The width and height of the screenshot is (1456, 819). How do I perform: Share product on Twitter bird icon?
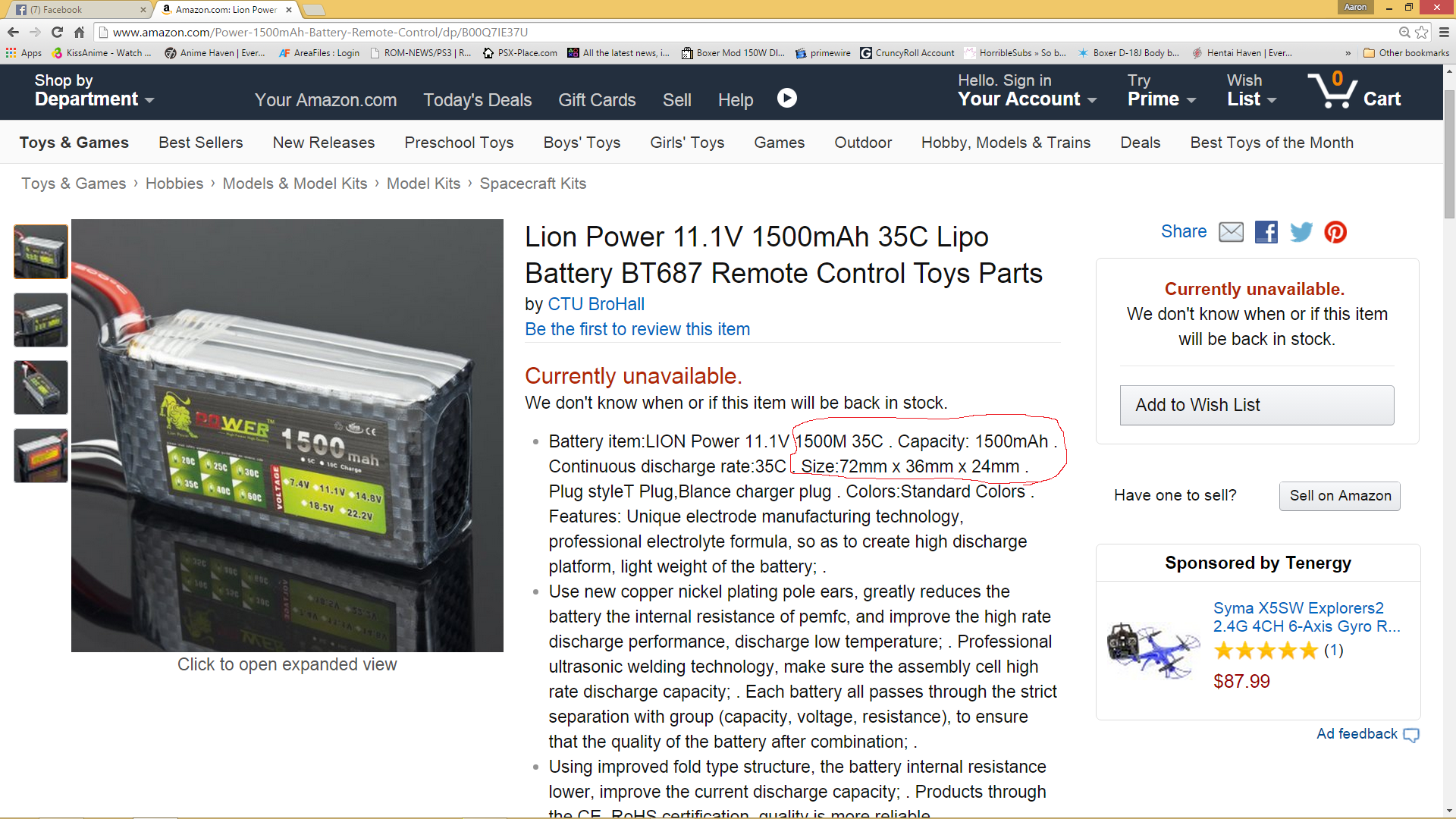(1301, 232)
